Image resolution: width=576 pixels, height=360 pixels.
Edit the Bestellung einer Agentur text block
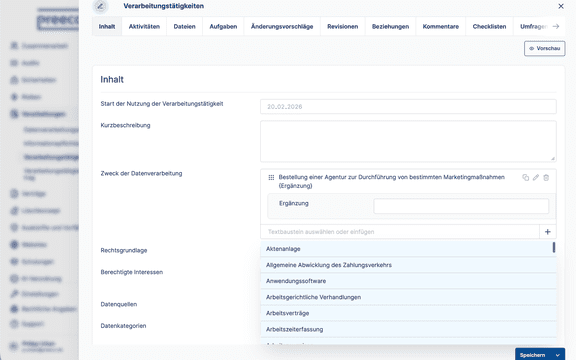tap(536, 177)
